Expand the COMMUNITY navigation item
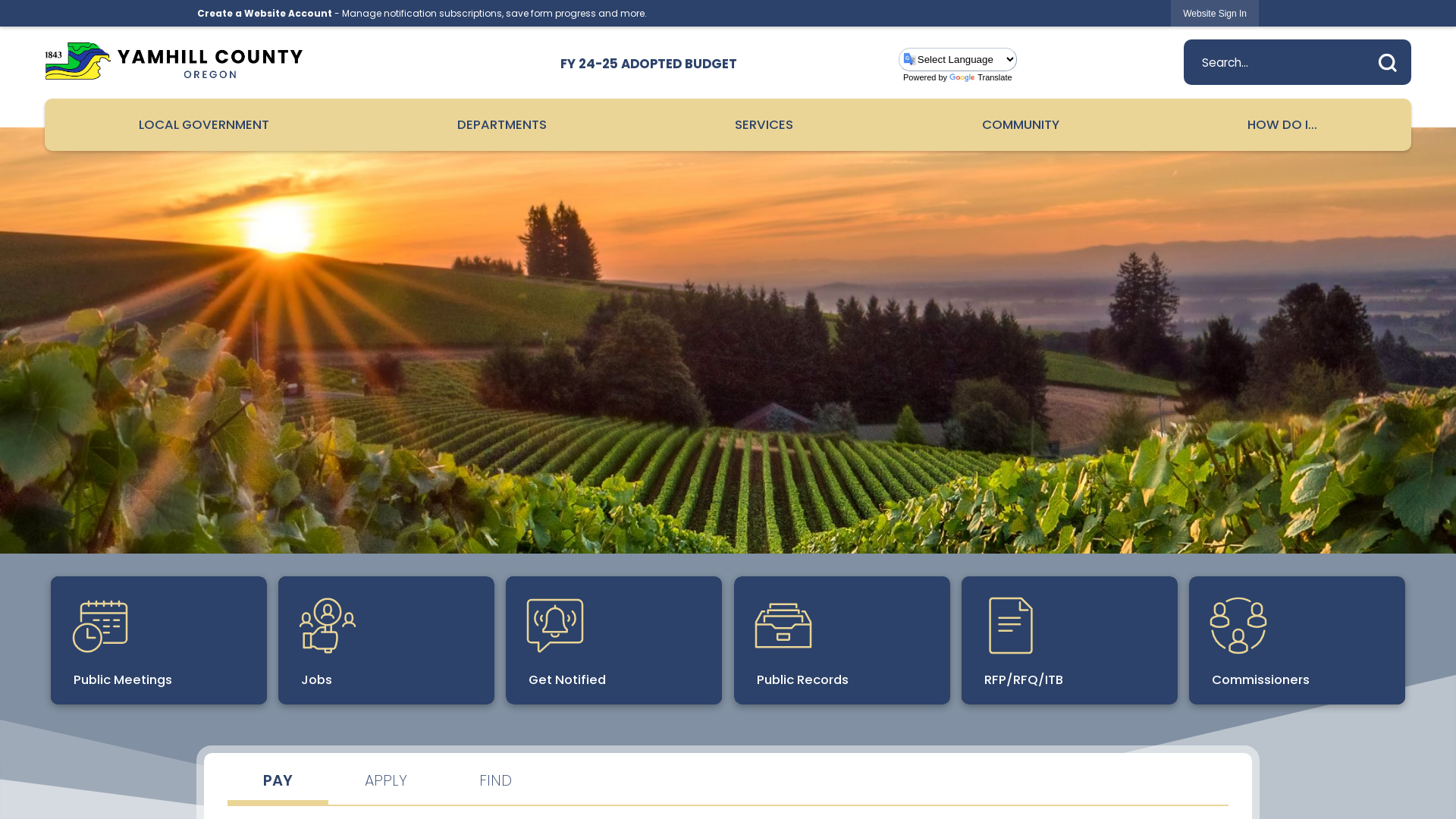 (1020, 124)
